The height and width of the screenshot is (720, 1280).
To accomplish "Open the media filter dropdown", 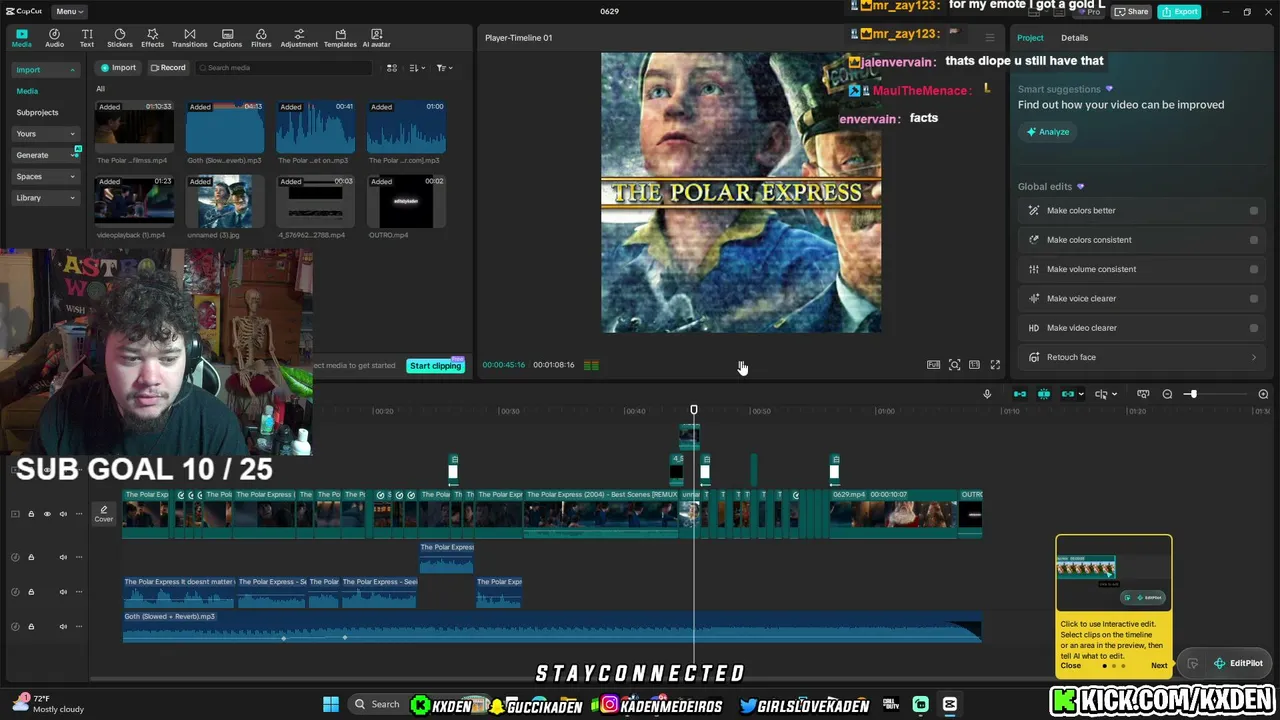I will 444,68.
